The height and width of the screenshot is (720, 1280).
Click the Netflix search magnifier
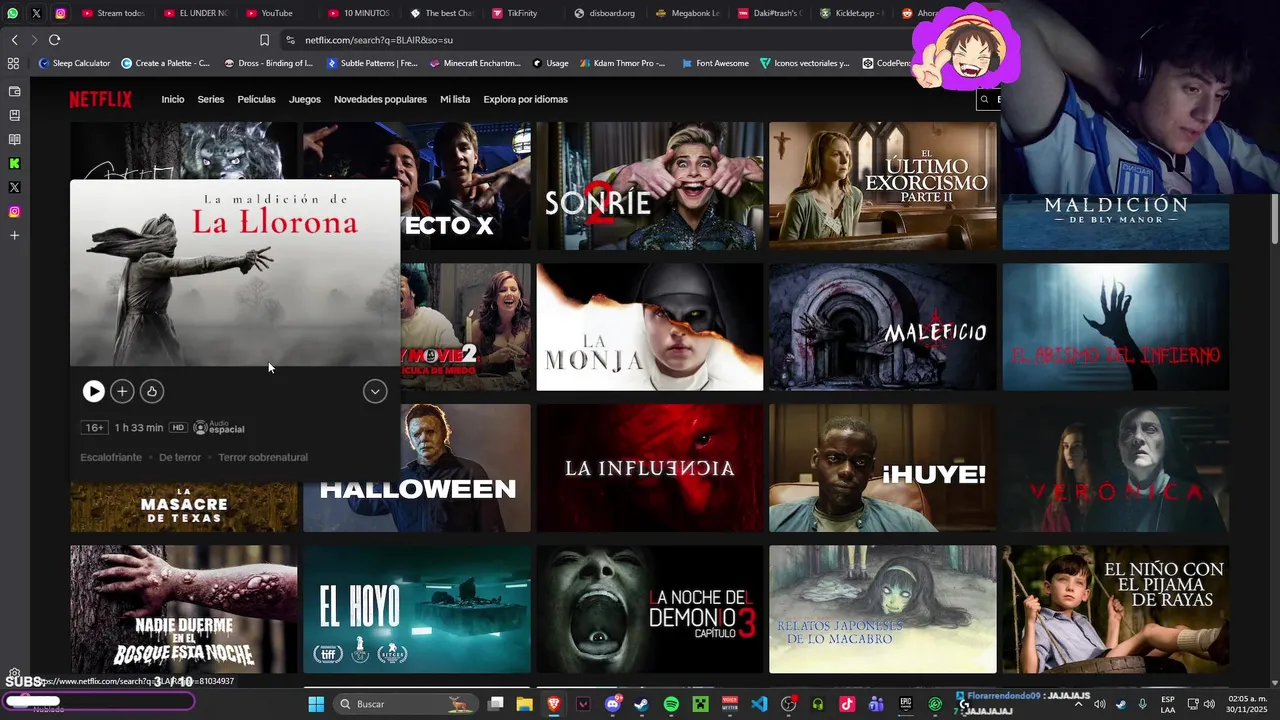(x=984, y=99)
